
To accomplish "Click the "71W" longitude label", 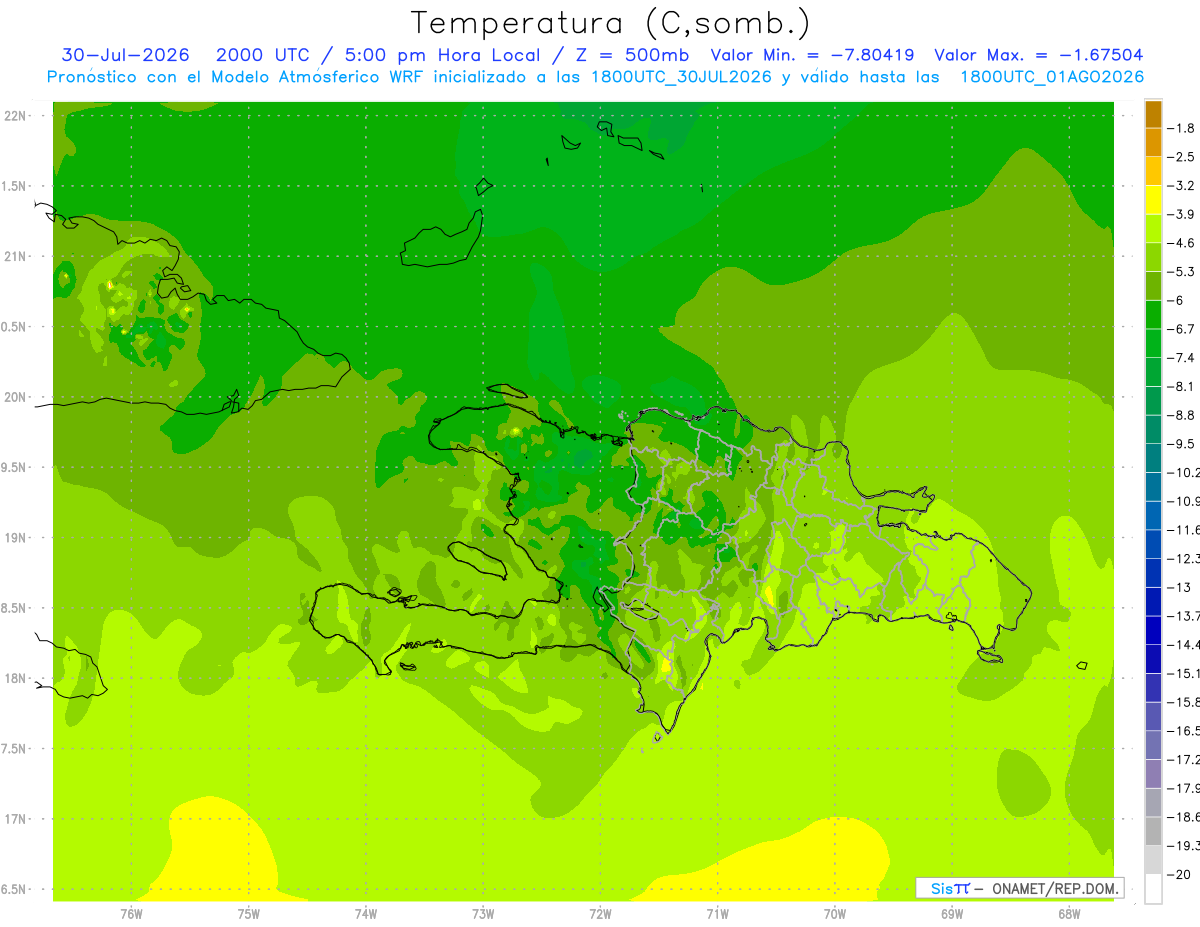I will click(717, 913).
